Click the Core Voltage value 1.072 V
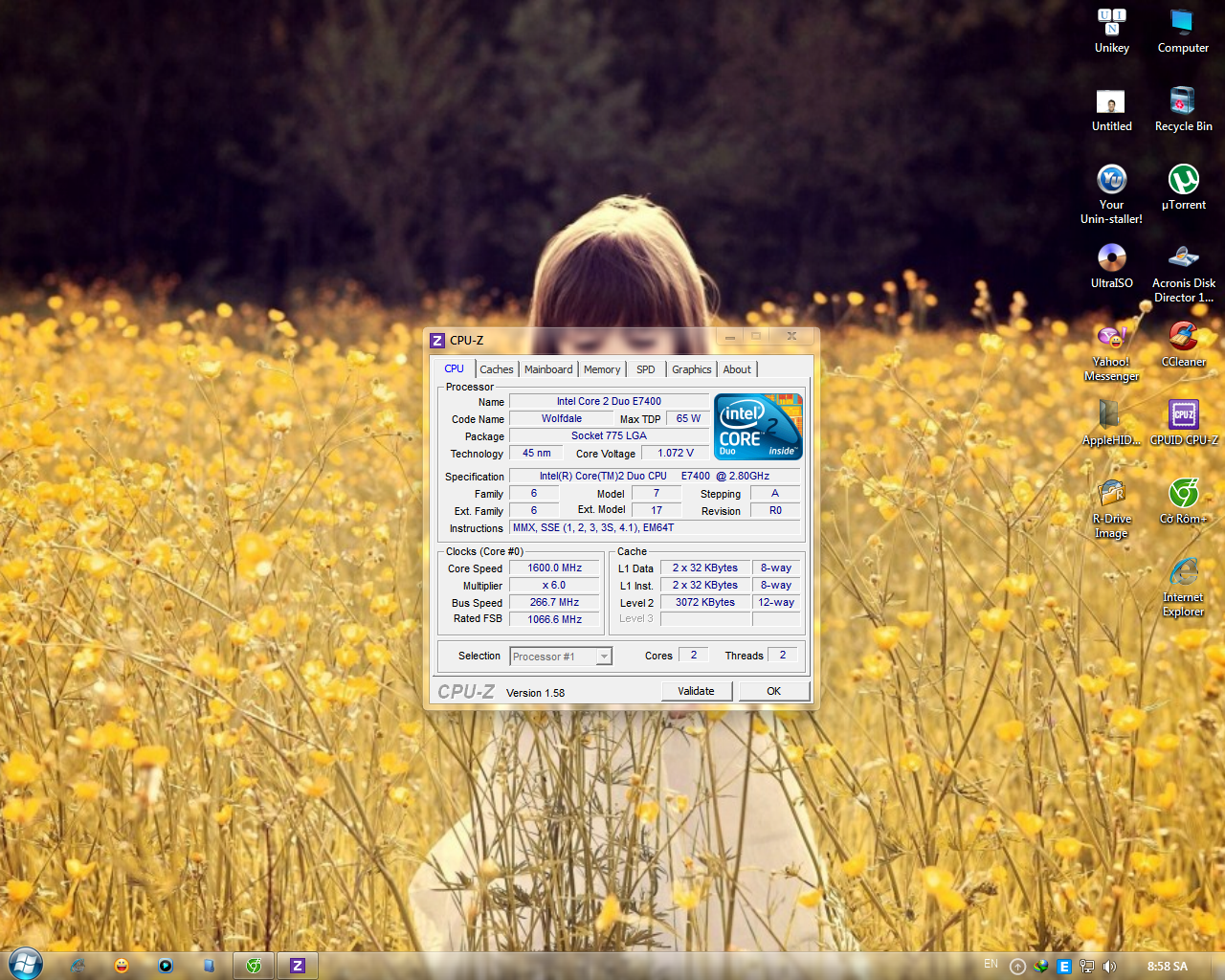The width and height of the screenshot is (1225, 980). [676, 453]
